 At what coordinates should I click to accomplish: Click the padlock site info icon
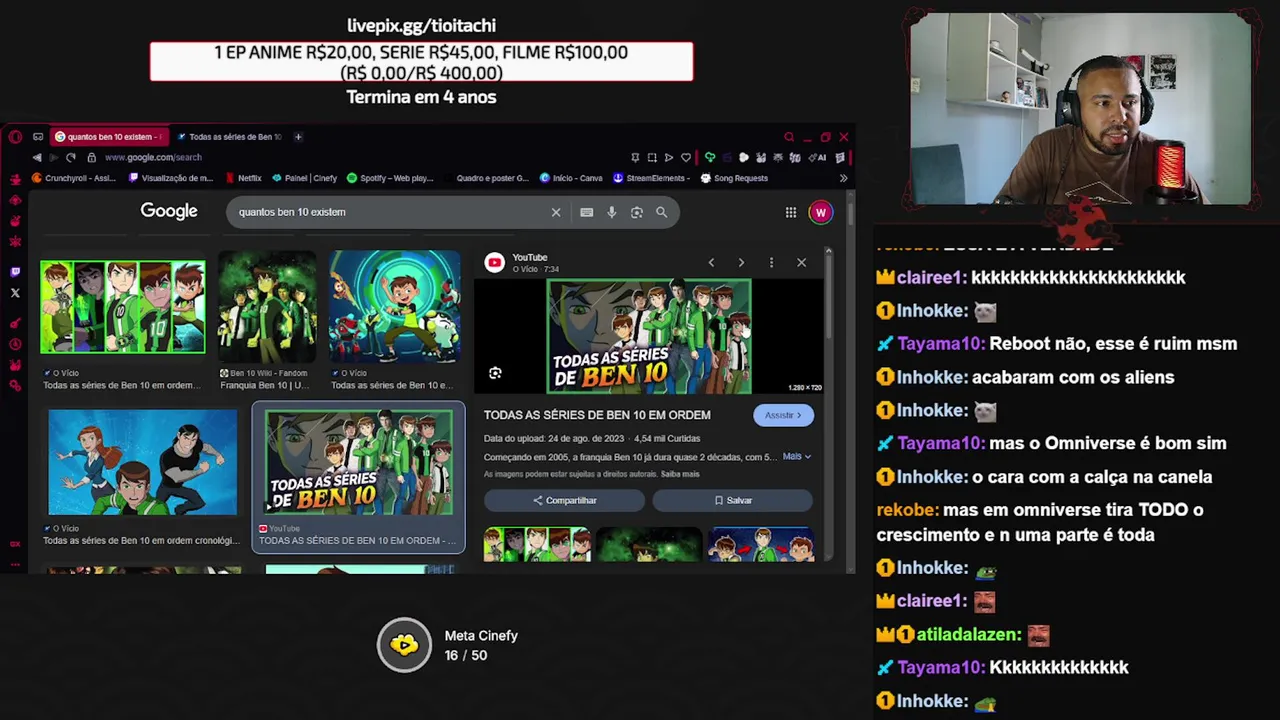point(91,157)
